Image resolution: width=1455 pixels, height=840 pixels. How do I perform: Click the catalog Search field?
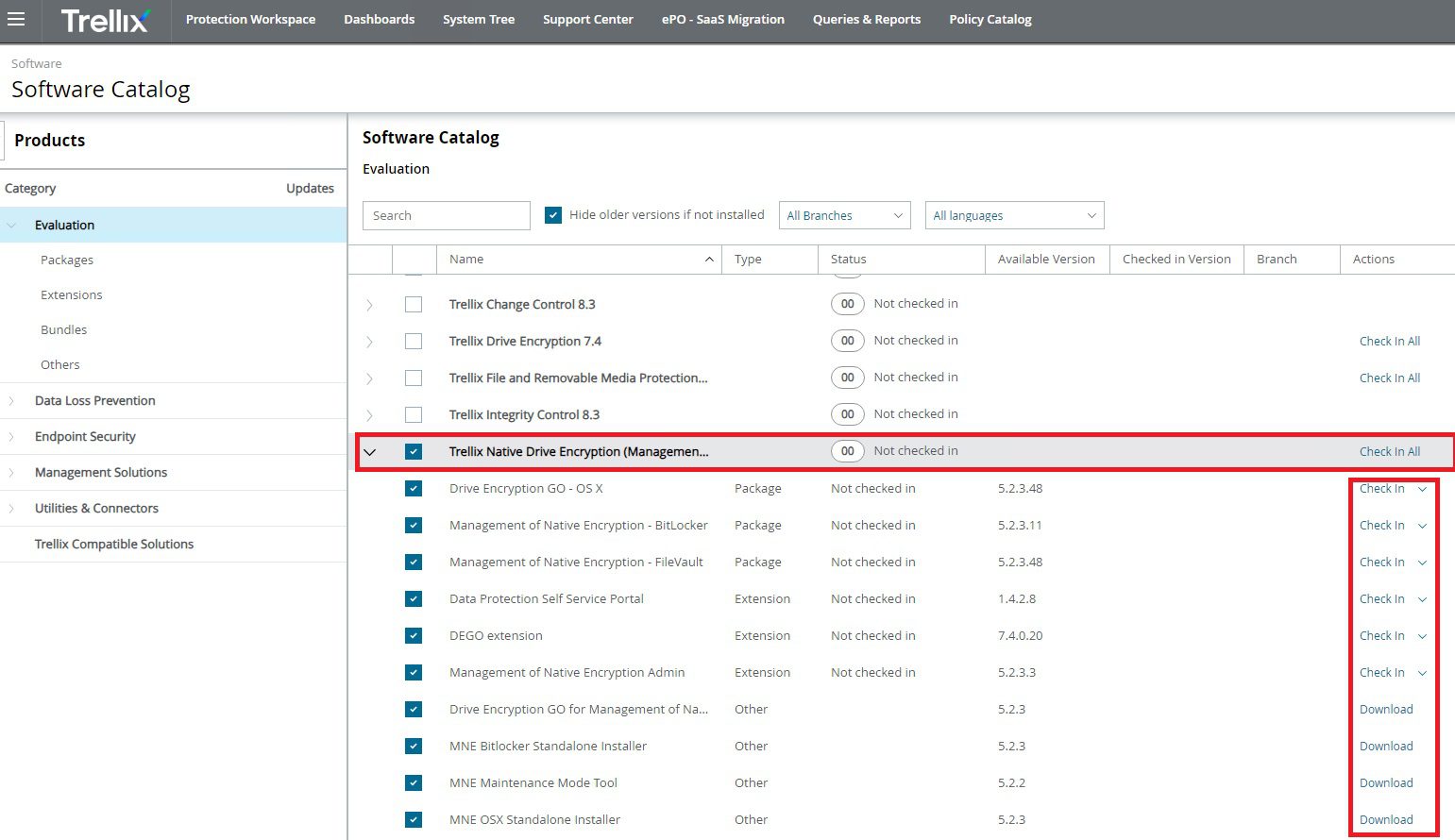click(446, 216)
